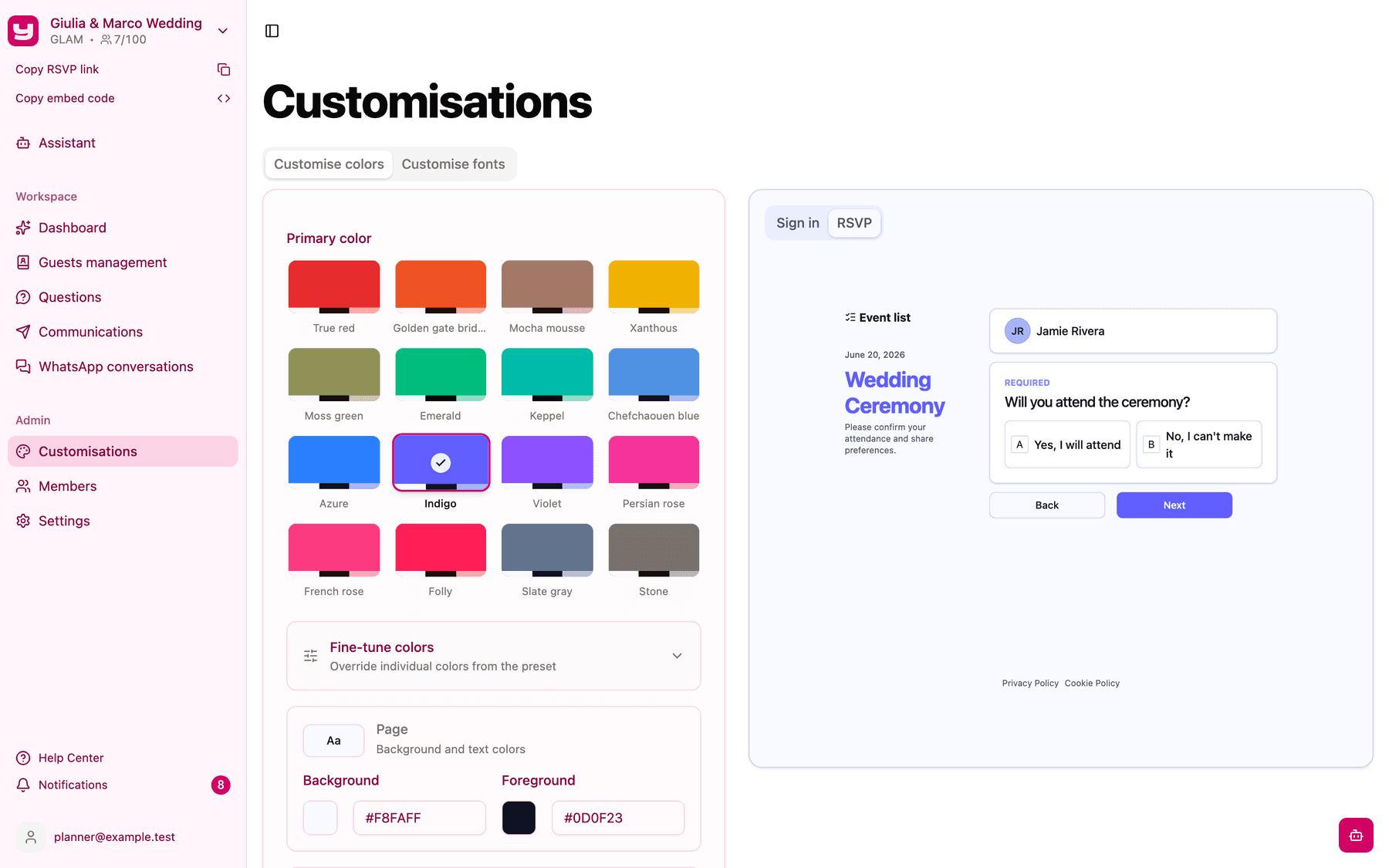Viewport: 1389px width, 868px height.
Task: Click the Notifications bell icon
Action: click(x=23, y=785)
